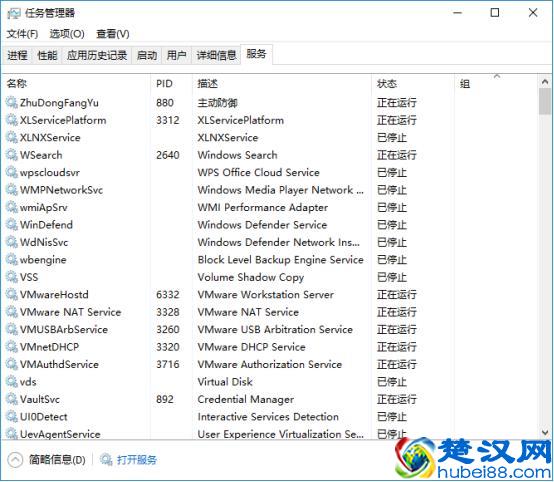Screen dimensions: 554x482
Task: Click PID 6332 in the VMwareHostd row
Action: 168,295
